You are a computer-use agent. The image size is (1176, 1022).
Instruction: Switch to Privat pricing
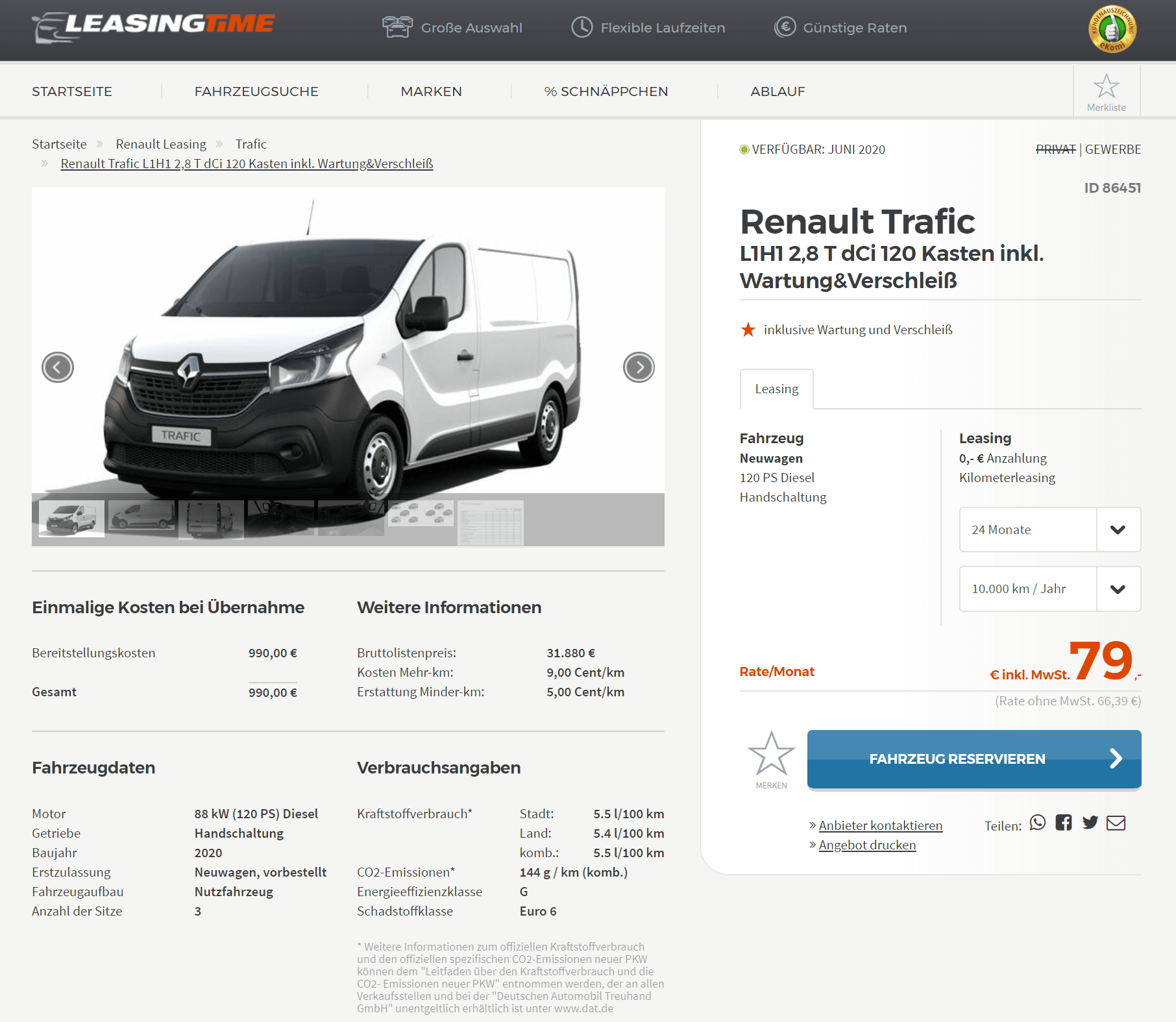point(1055,149)
